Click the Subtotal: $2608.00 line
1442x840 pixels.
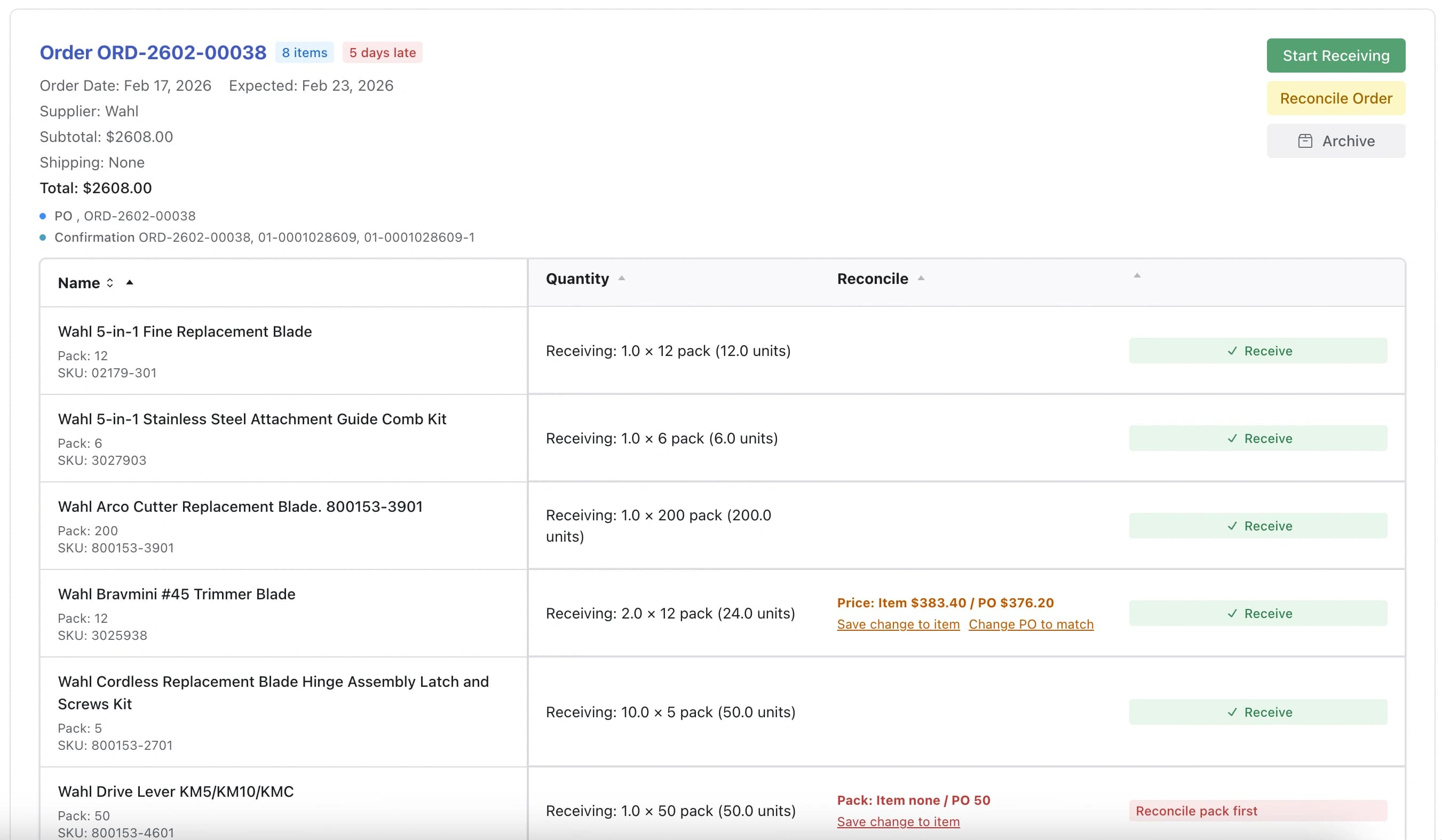click(106, 137)
